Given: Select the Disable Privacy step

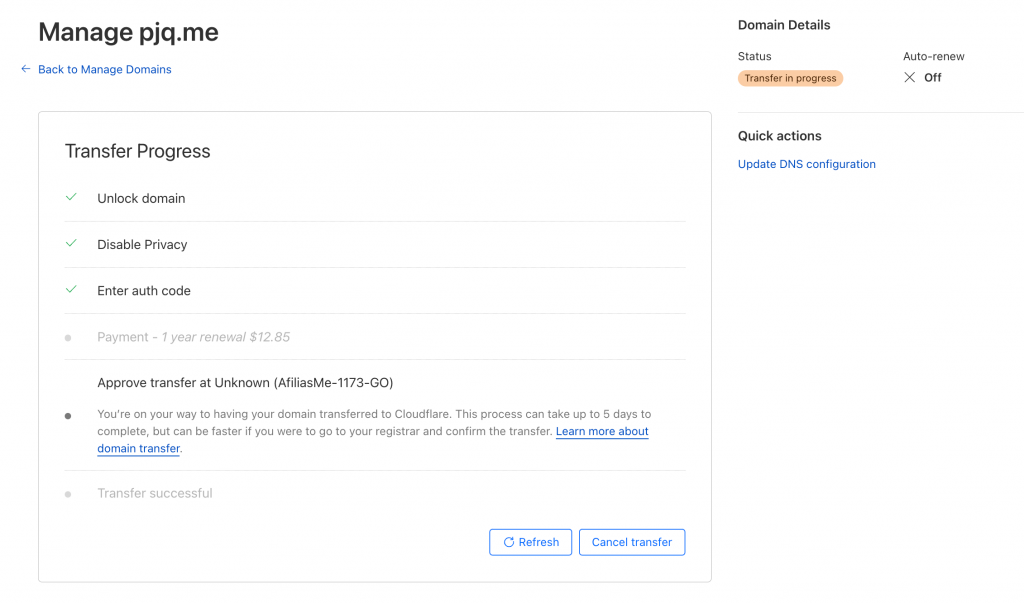Looking at the screenshot, I should coord(142,244).
